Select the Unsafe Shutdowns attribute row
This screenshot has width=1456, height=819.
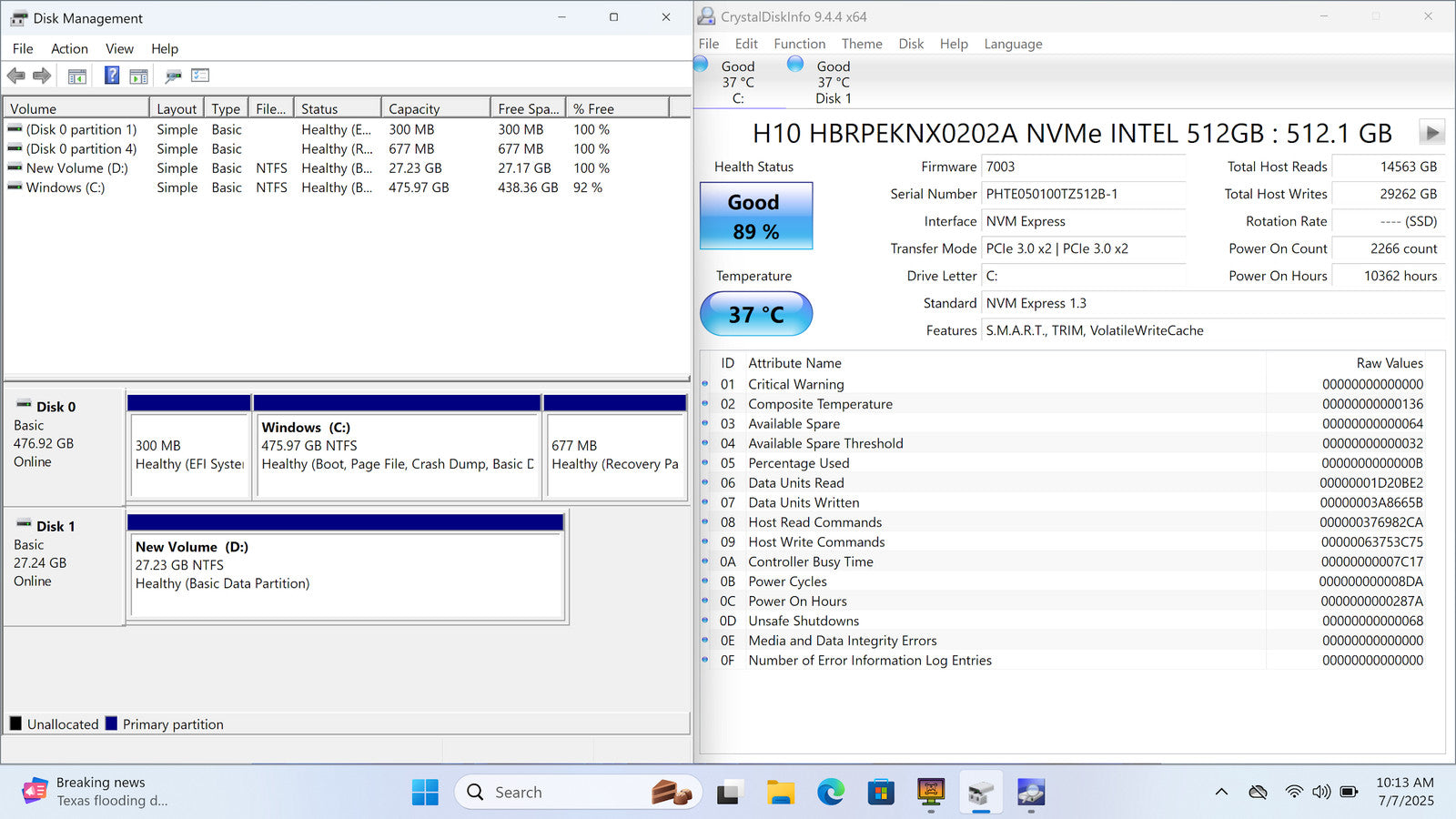click(1072, 621)
